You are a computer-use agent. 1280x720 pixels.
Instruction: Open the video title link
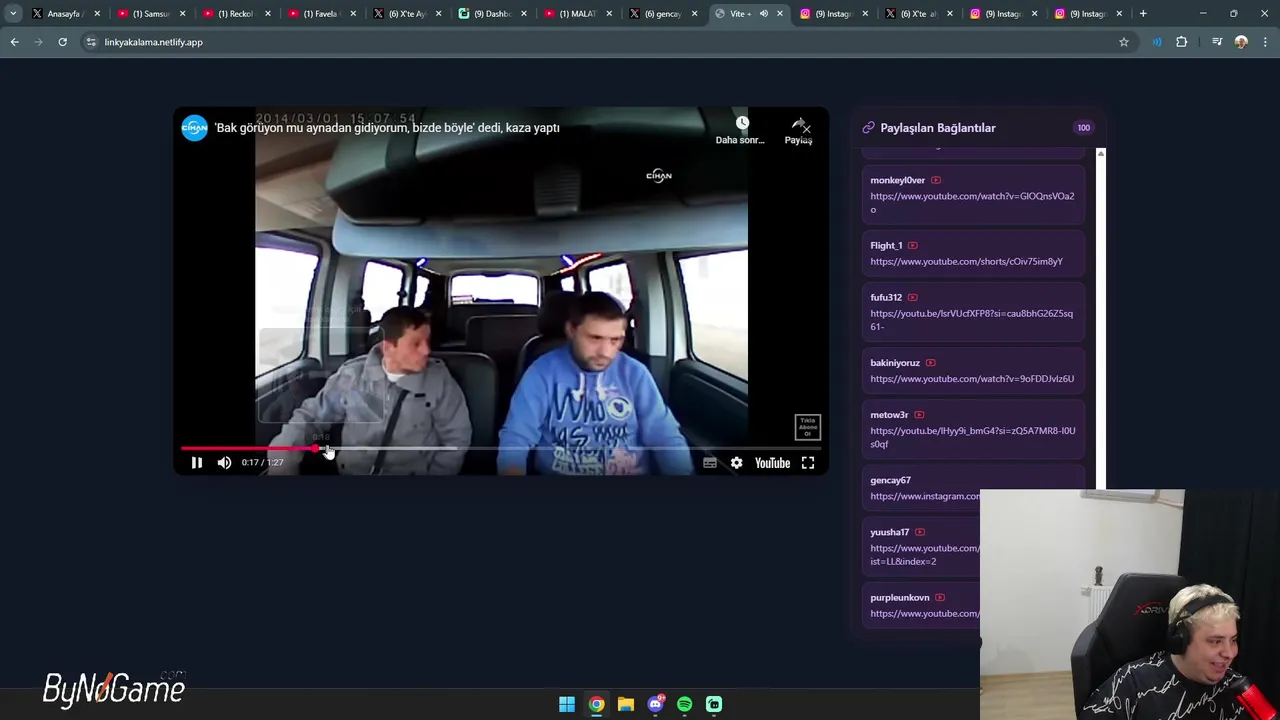click(387, 128)
